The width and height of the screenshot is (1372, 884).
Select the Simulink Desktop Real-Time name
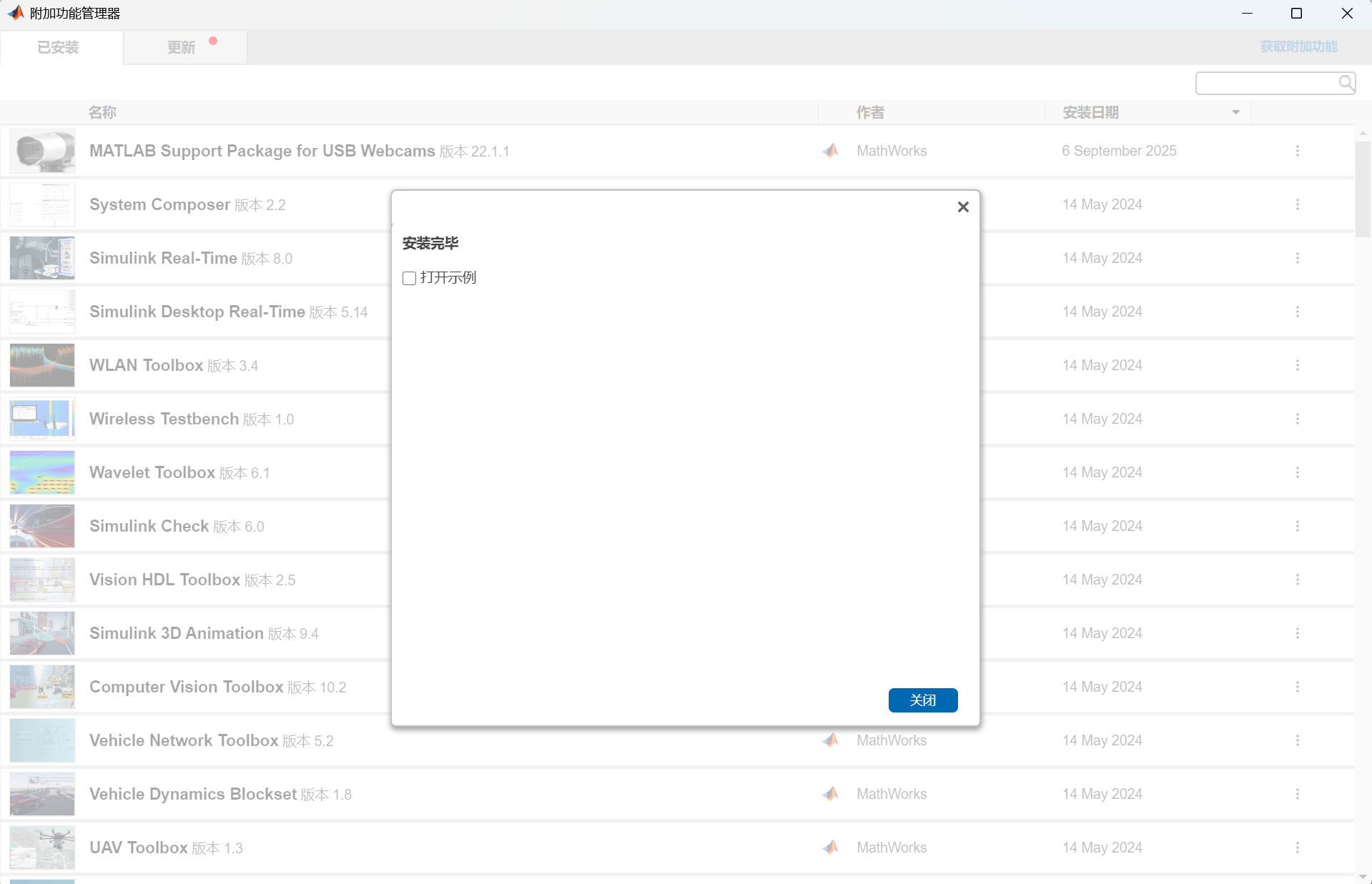[x=197, y=312]
